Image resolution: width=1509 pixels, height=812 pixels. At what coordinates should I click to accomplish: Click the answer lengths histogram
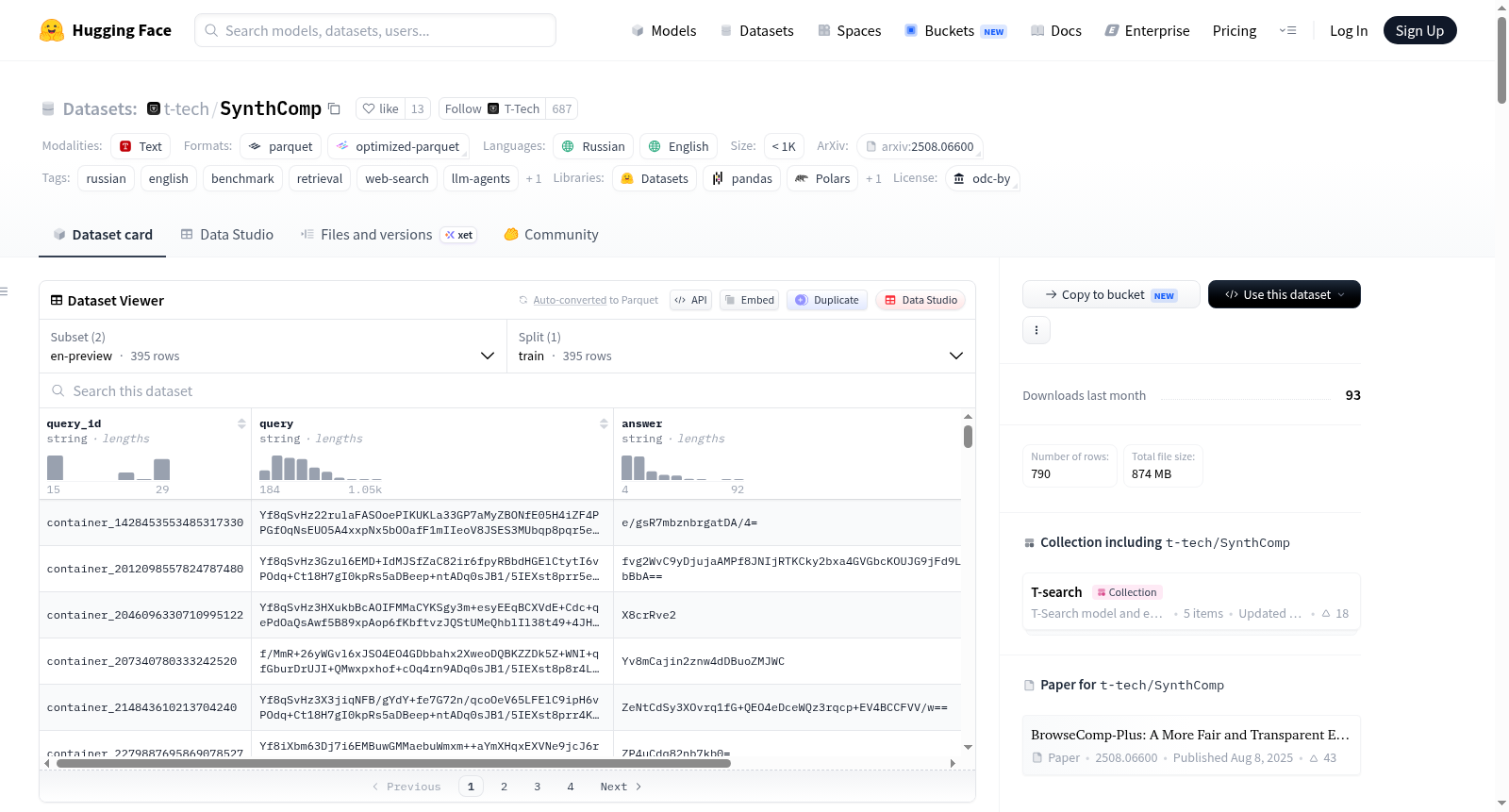683,468
